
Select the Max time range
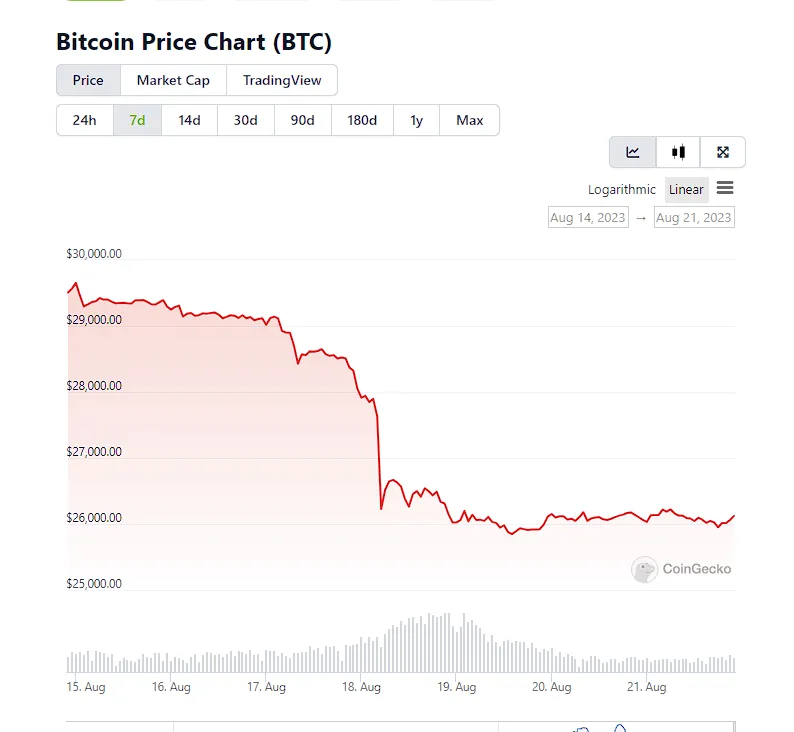pyautogui.click(x=469, y=120)
